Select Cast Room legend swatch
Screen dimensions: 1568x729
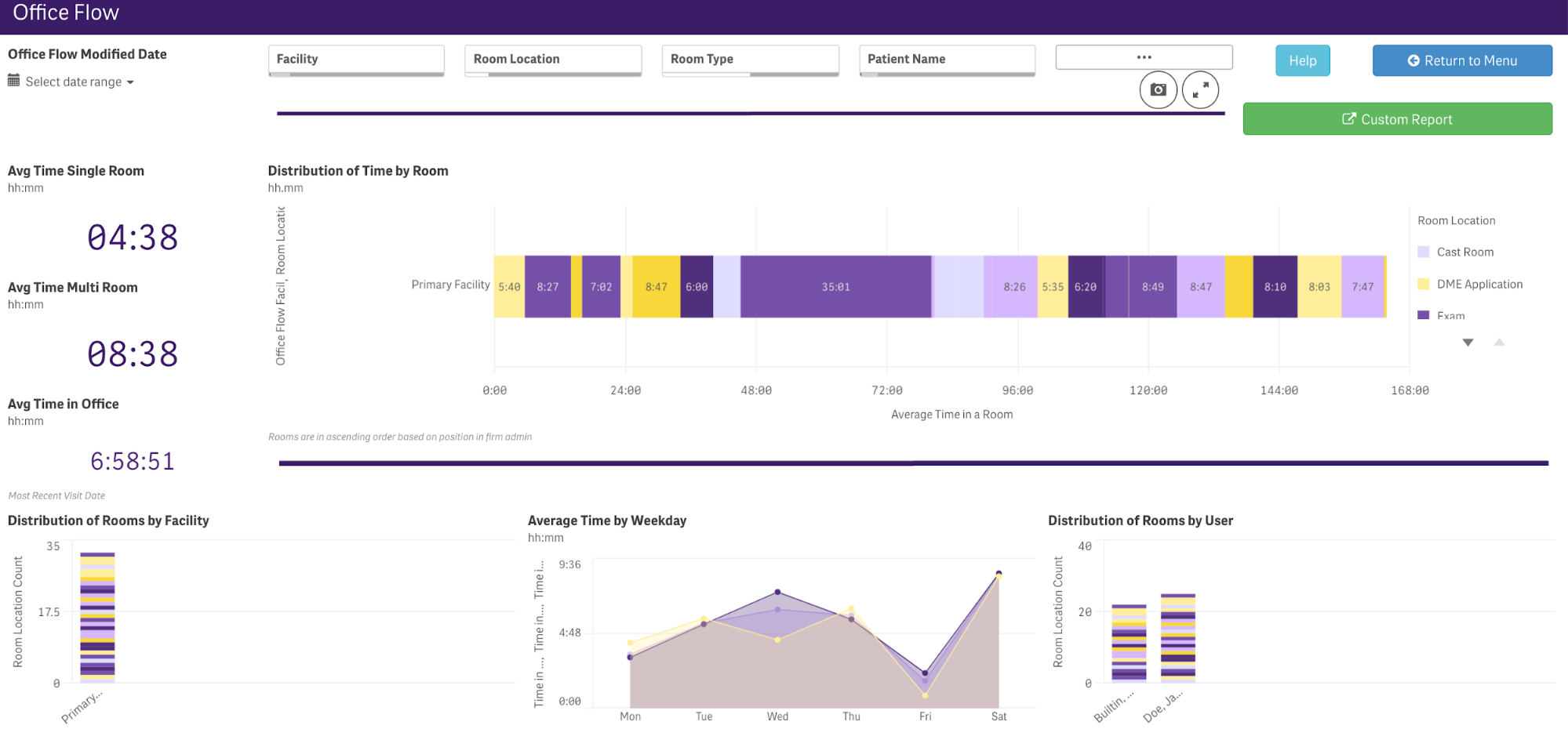coord(1423,252)
